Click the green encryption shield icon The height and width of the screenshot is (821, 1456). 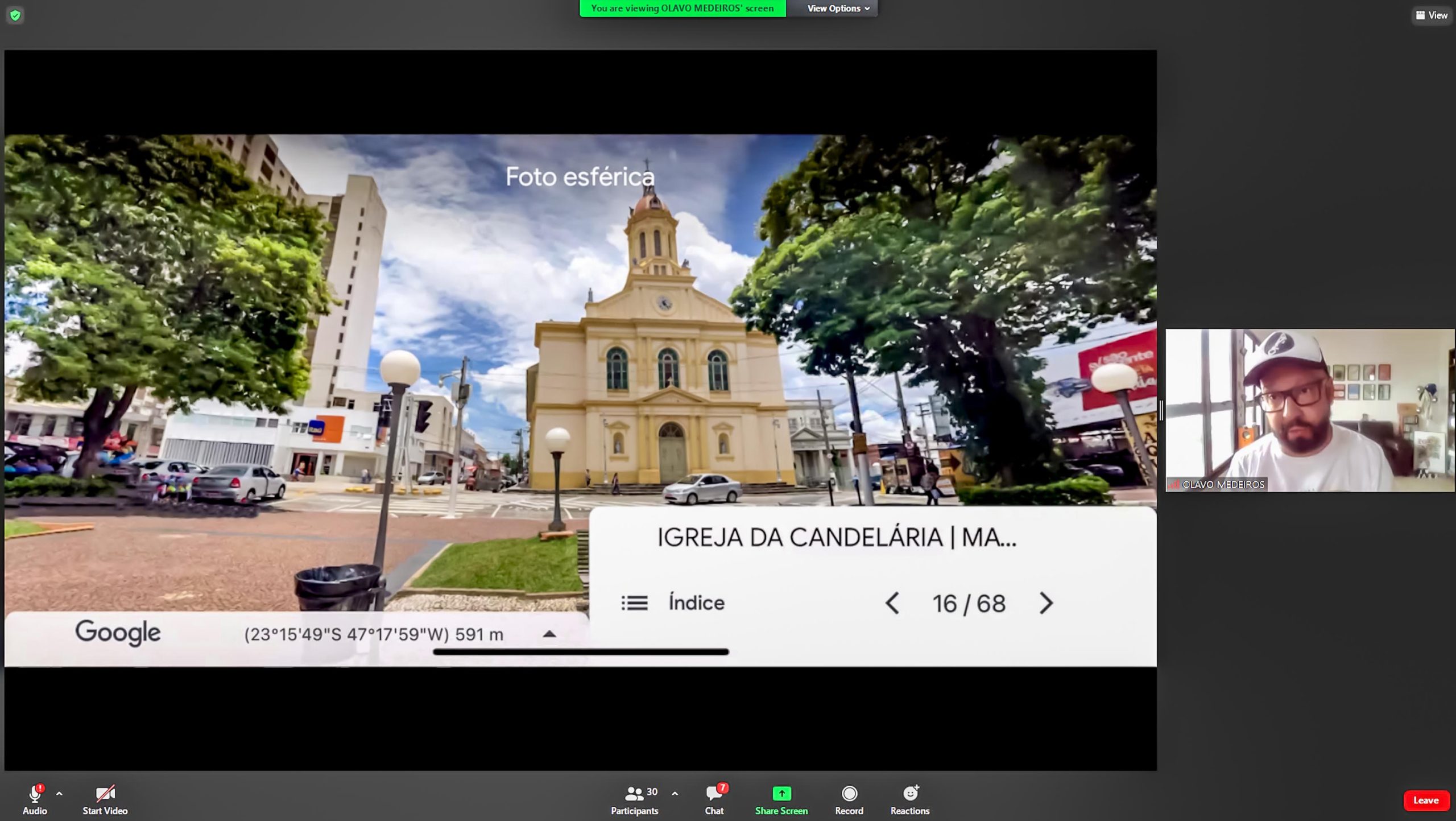(15, 15)
